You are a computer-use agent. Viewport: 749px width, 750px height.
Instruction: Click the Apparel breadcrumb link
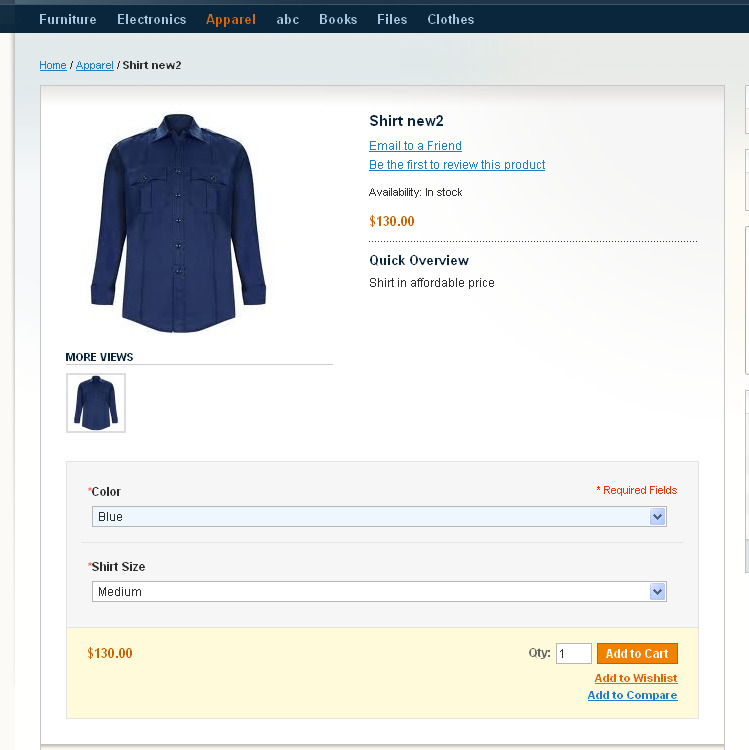click(95, 65)
